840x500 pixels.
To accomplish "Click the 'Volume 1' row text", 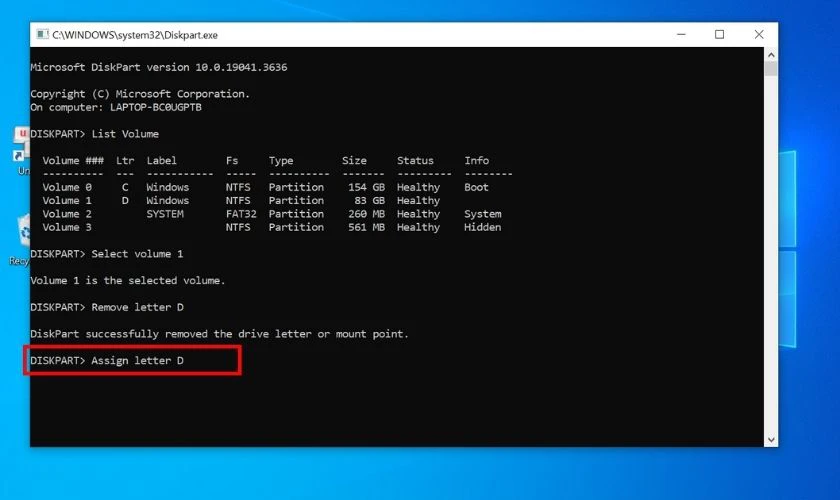I will coord(67,200).
